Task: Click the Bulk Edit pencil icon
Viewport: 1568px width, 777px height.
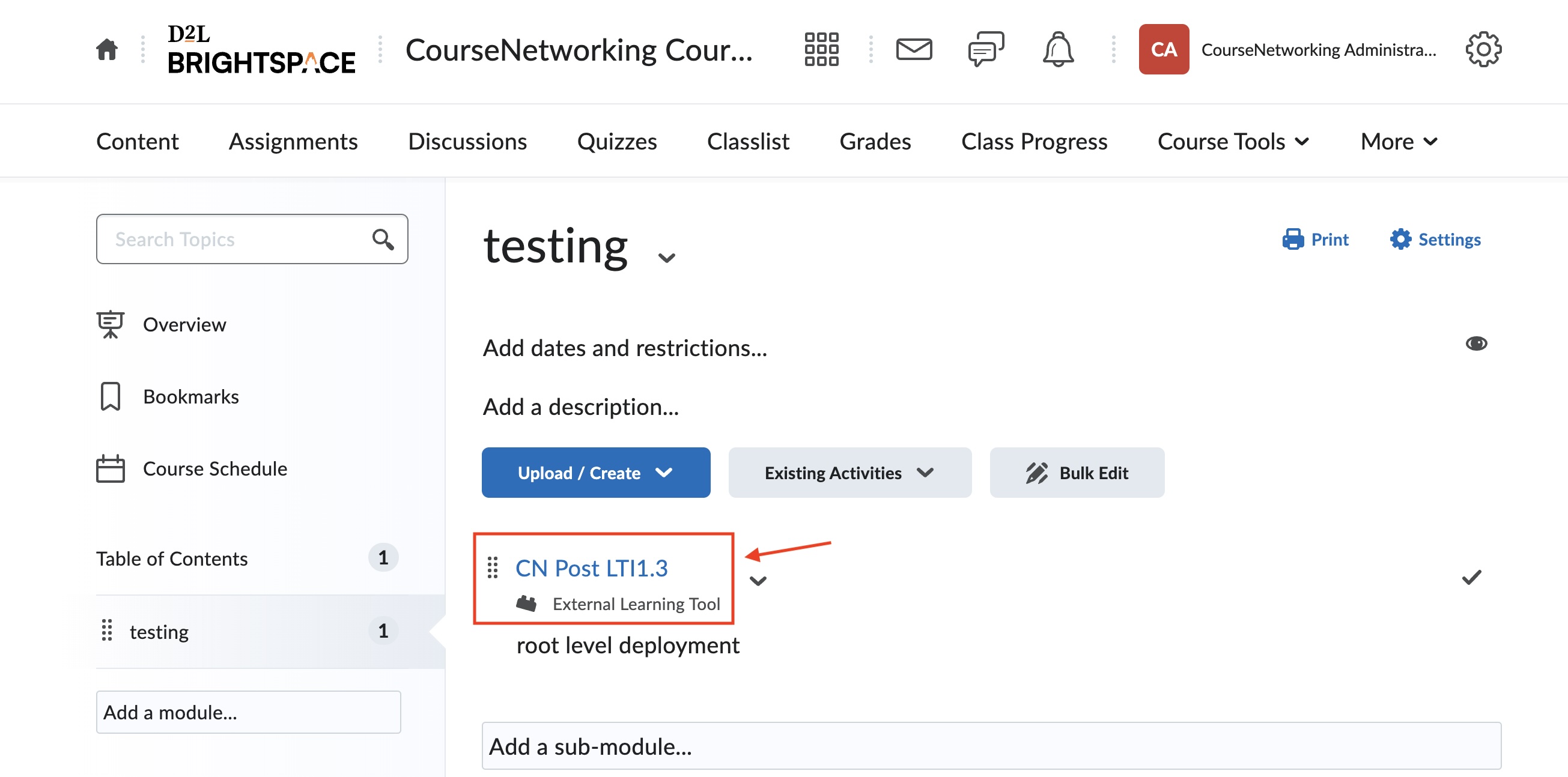Action: coord(1036,473)
